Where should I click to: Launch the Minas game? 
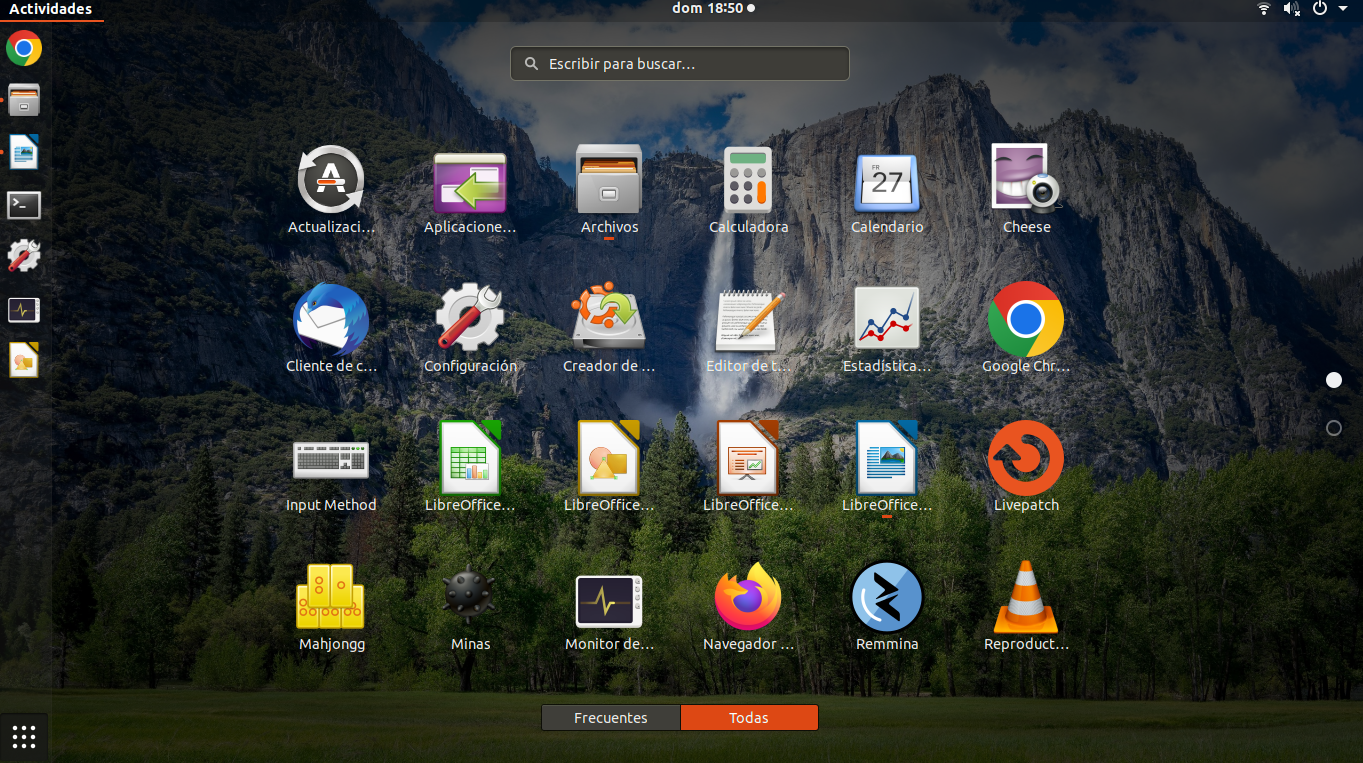(470, 597)
